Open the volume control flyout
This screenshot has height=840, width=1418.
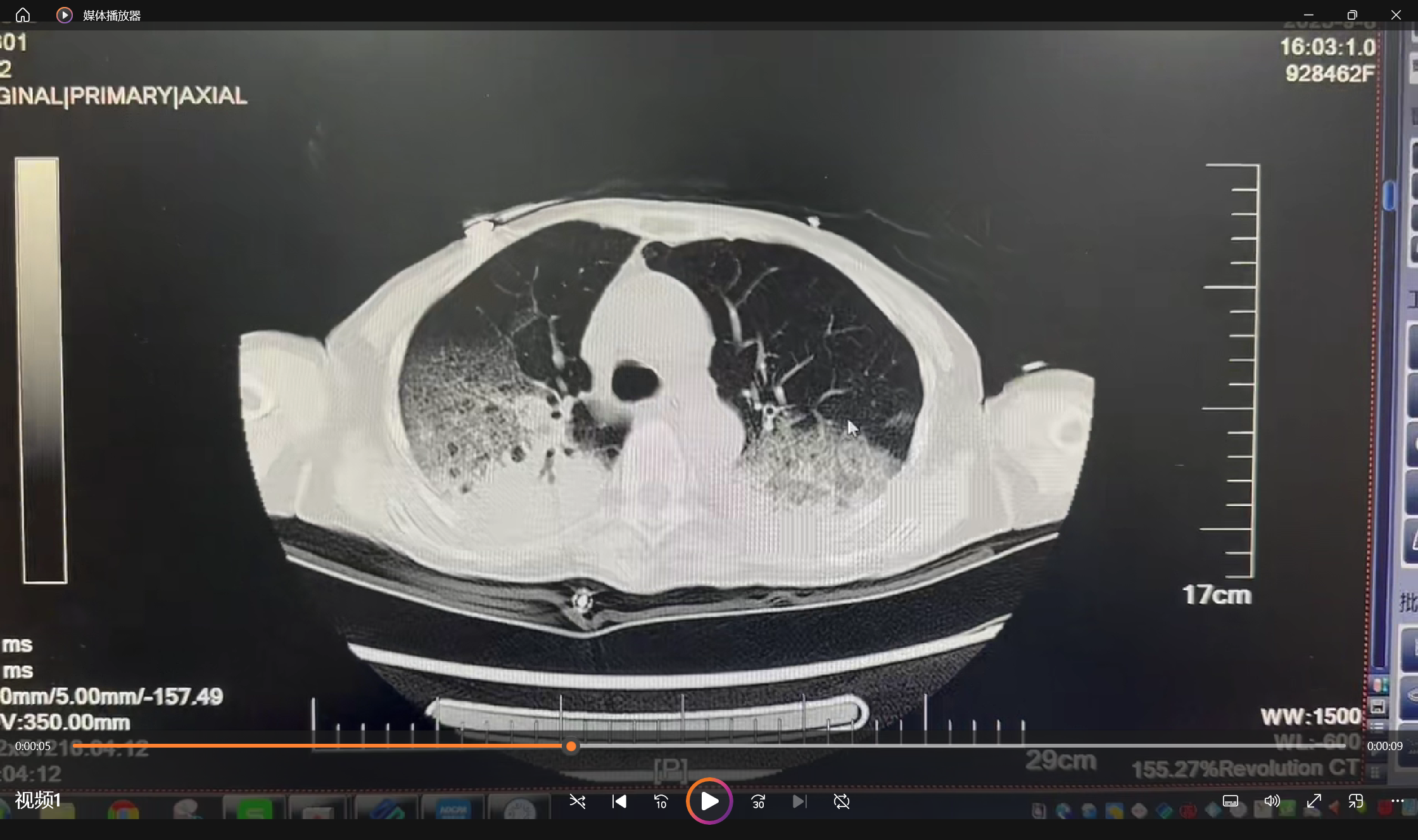click(1272, 801)
